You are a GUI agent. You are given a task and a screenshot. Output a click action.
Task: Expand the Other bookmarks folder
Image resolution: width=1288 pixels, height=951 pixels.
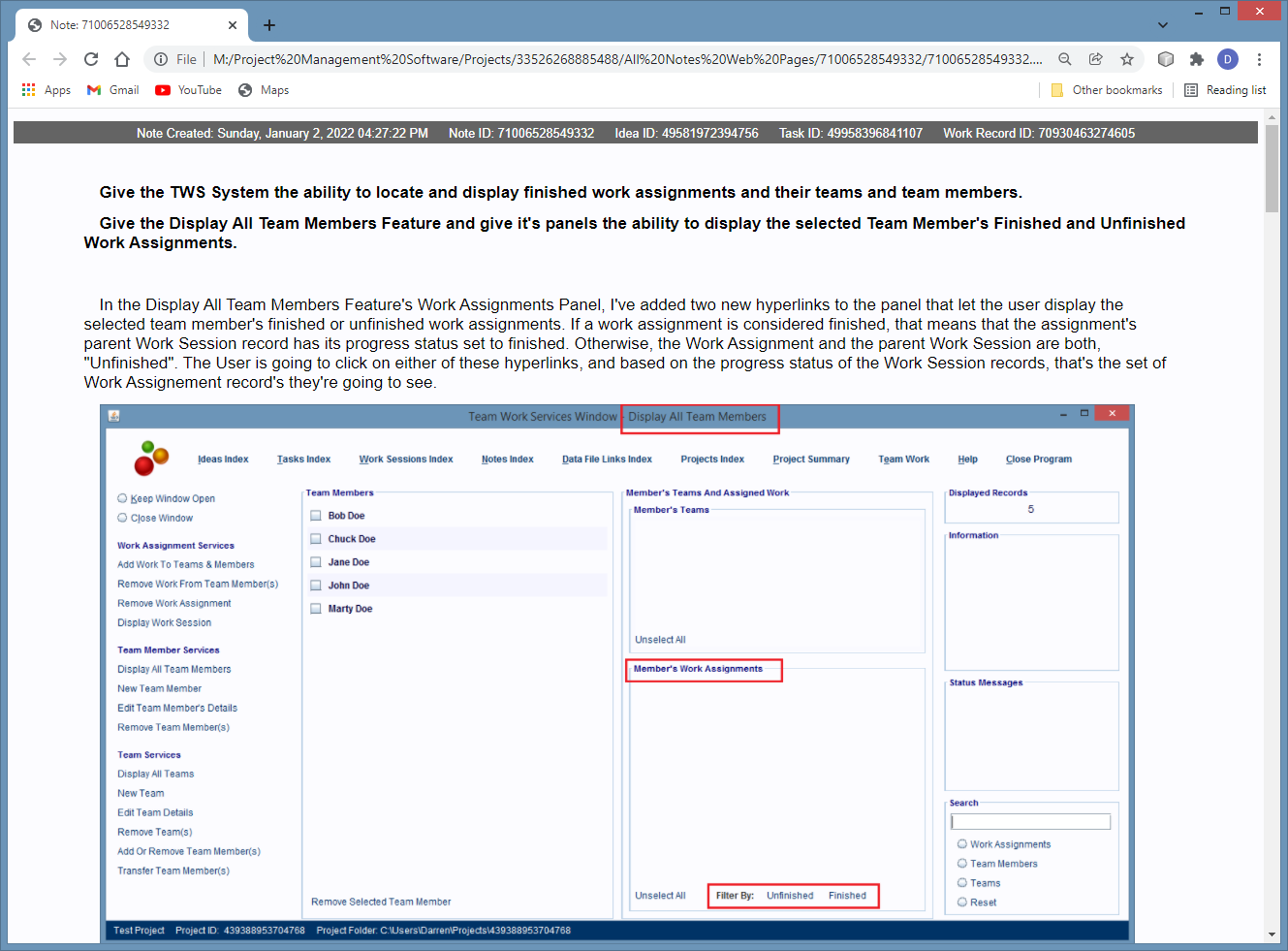(x=1107, y=90)
